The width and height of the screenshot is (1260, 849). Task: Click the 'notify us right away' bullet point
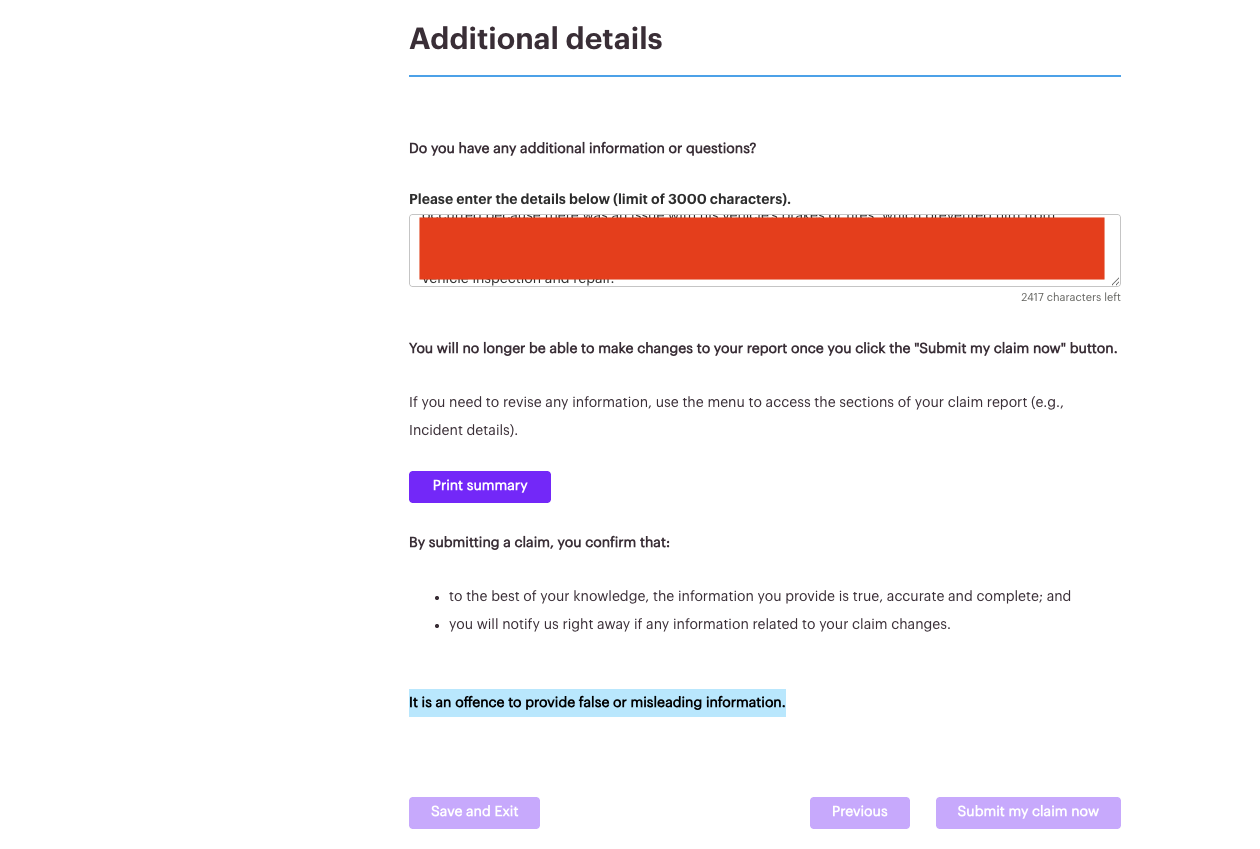pos(699,624)
